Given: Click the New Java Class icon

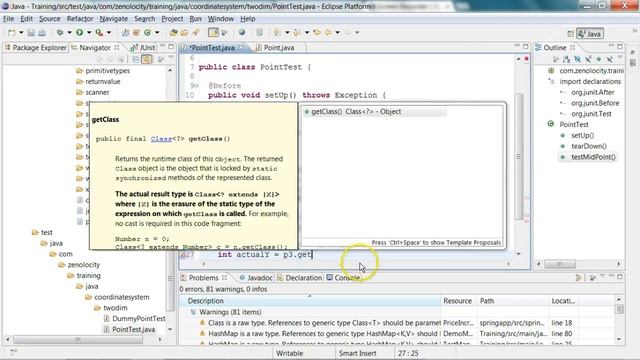Looking at the screenshot, I should coord(147,33).
